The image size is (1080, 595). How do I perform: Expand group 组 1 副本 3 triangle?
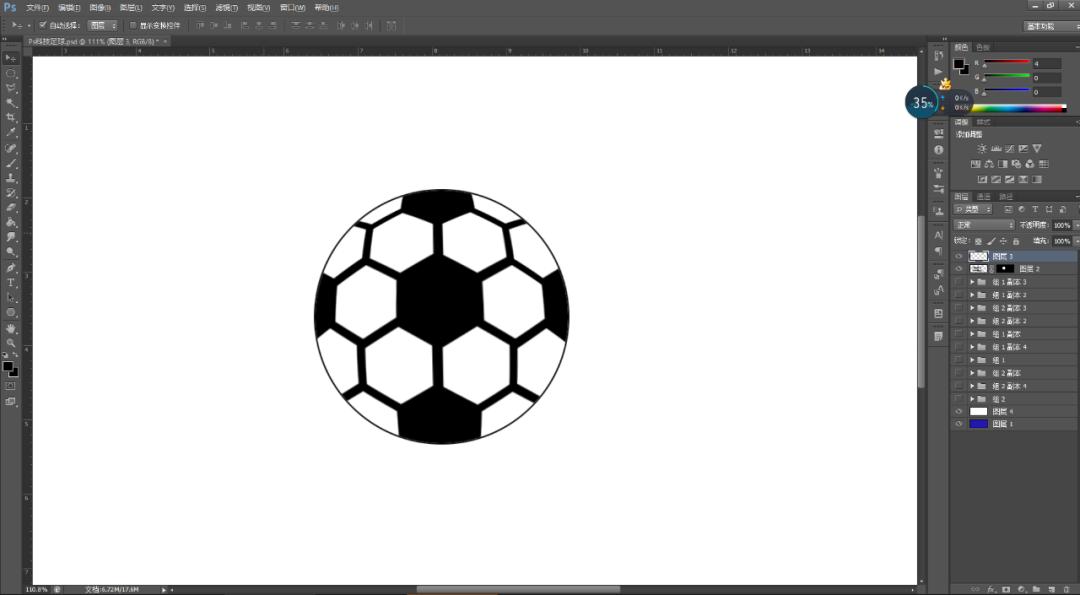coord(972,282)
